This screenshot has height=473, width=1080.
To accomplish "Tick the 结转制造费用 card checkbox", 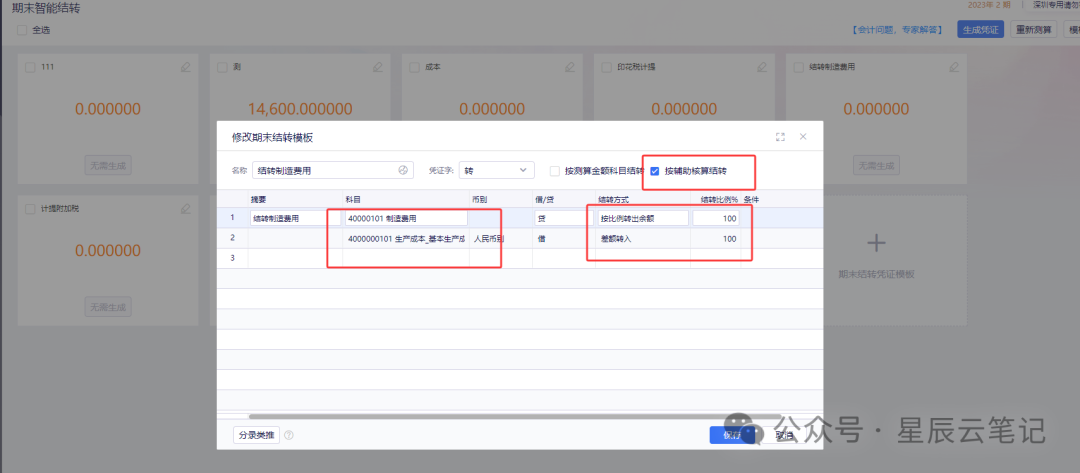I will click(798, 67).
